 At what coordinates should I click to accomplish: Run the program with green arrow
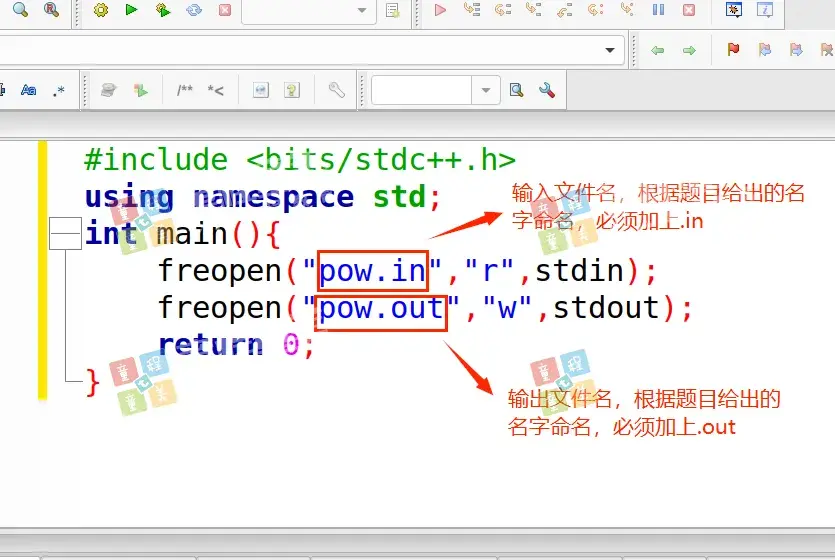tap(131, 9)
